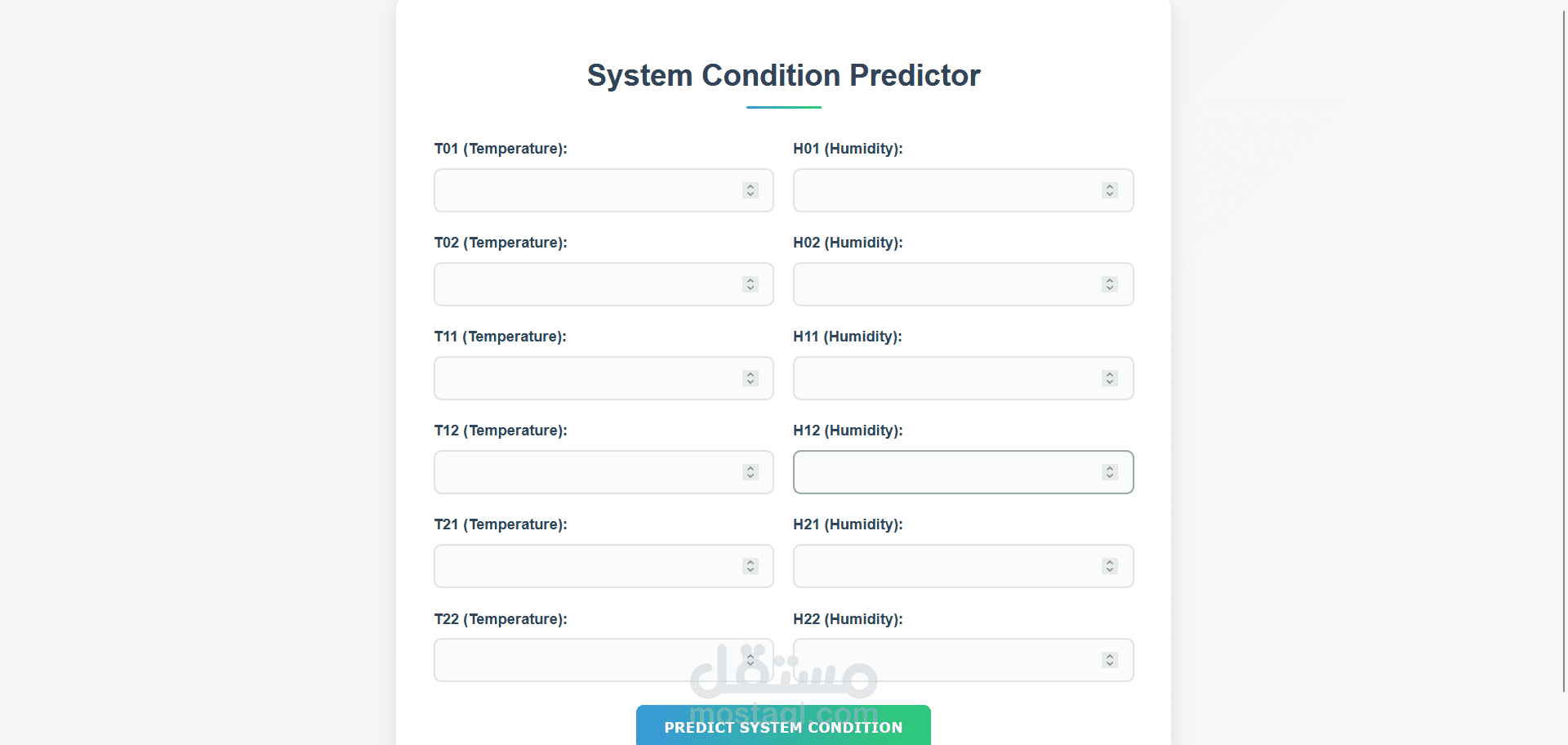Image resolution: width=1568 pixels, height=745 pixels.
Task: Click the T12 Temperature spinner arrows
Action: coord(751,472)
